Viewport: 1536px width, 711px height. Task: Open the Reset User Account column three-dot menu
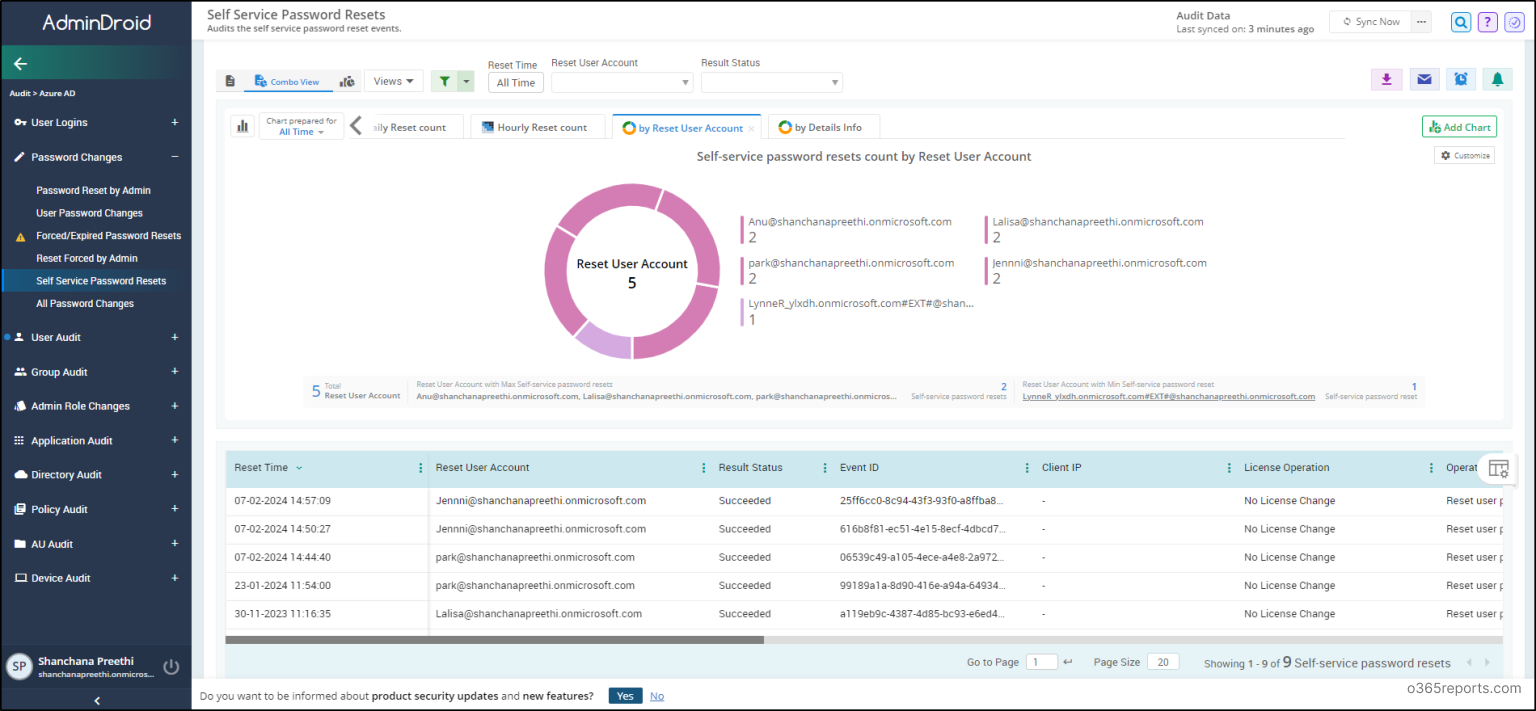click(x=704, y=468)
